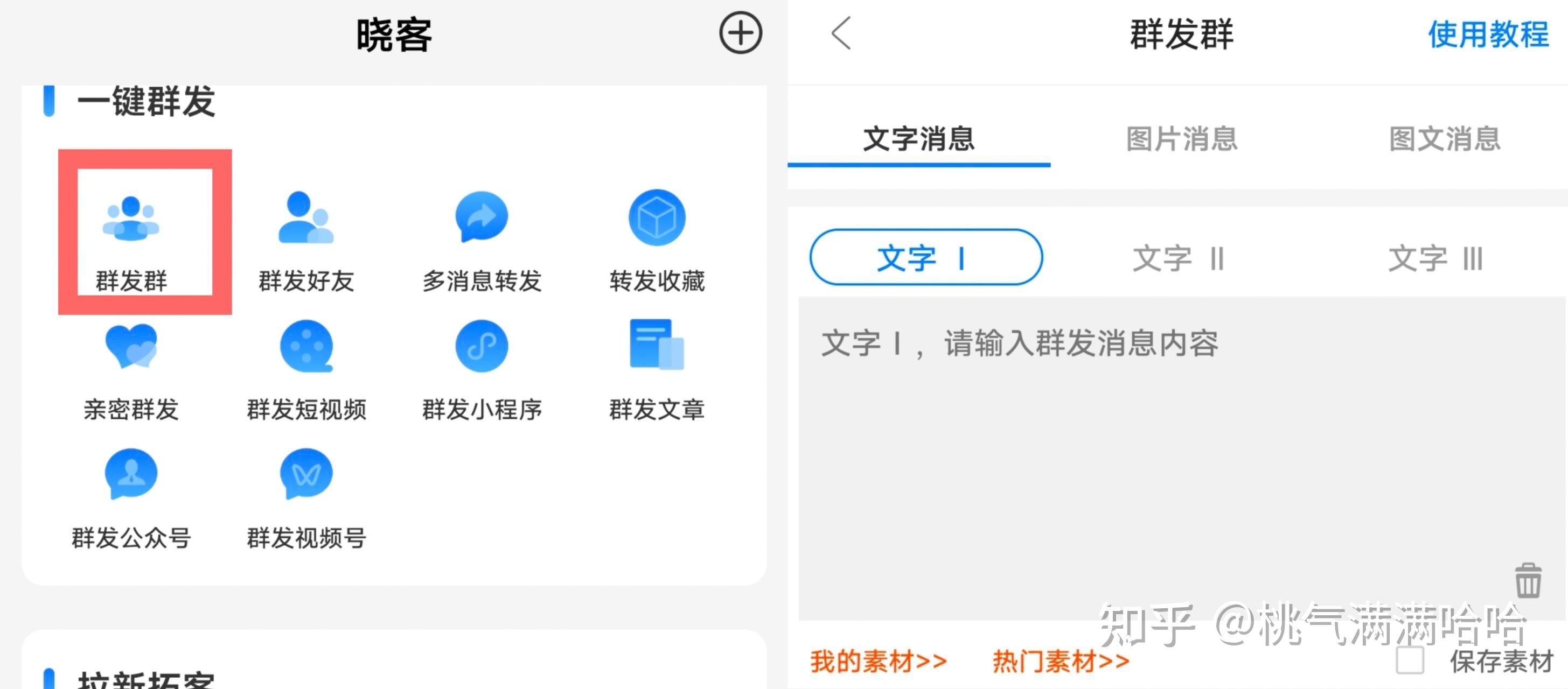This screenshot has width=1568, height=689.
Task: Open the 群发群 group broadcast icon
Action: 131,219
